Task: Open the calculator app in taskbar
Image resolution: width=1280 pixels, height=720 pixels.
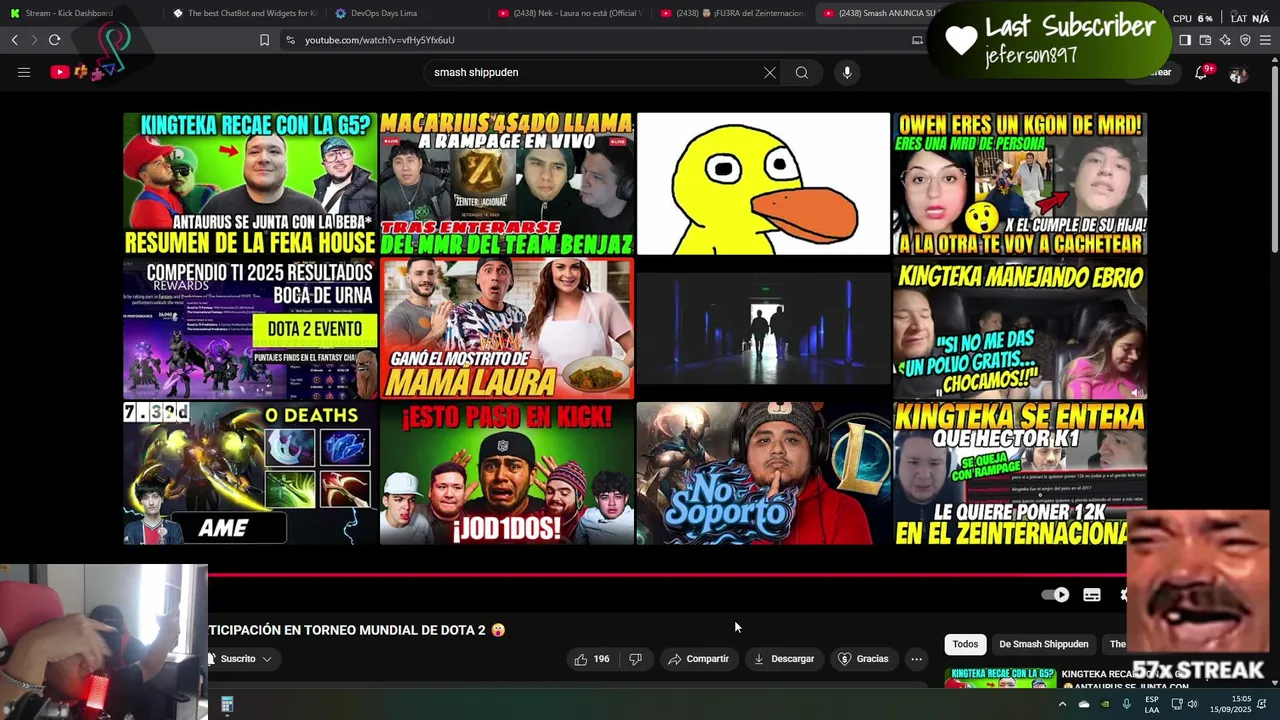Action: [x=227, y=705]
